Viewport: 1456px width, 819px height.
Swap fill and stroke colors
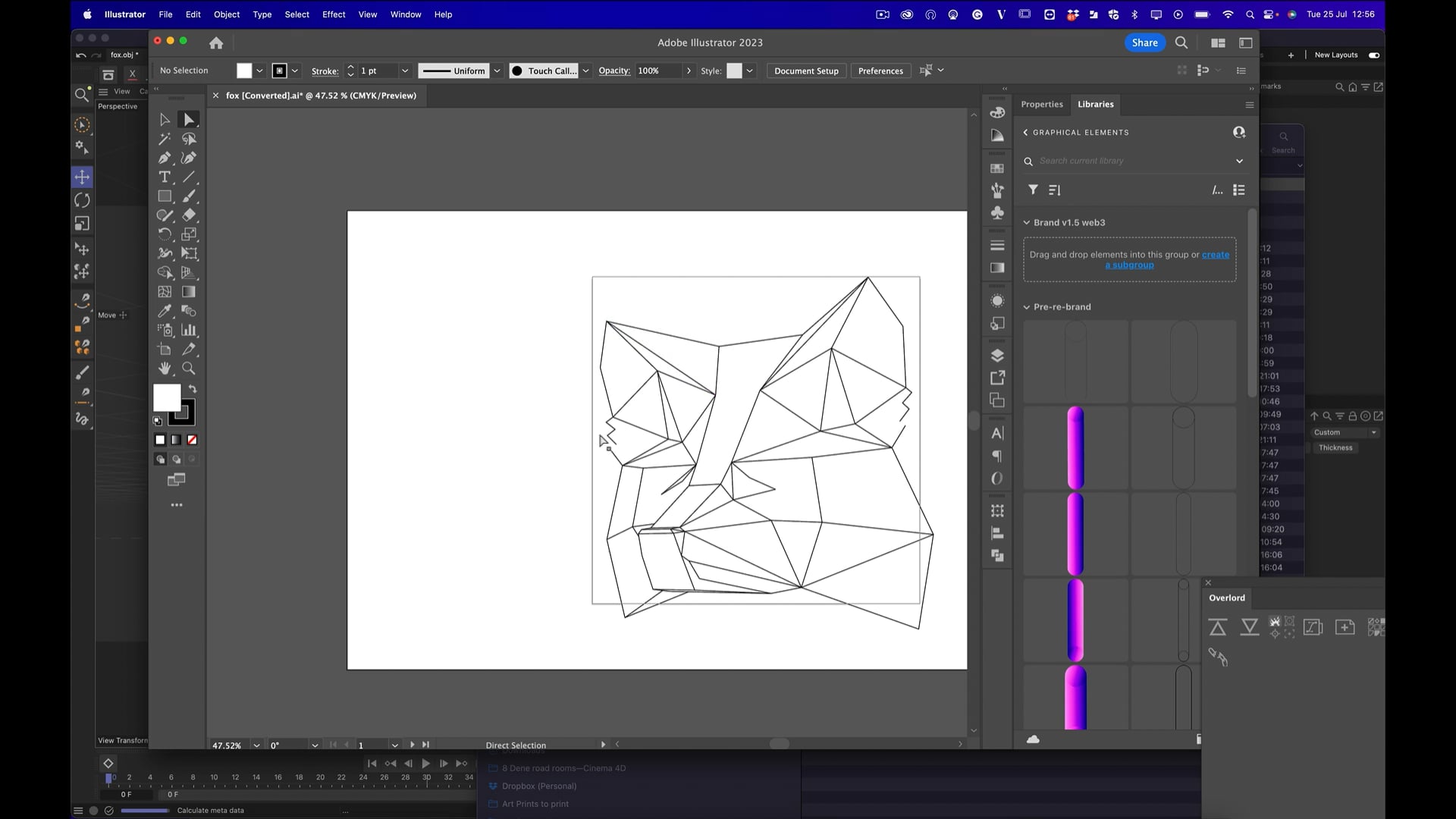(x=193, y=389)
